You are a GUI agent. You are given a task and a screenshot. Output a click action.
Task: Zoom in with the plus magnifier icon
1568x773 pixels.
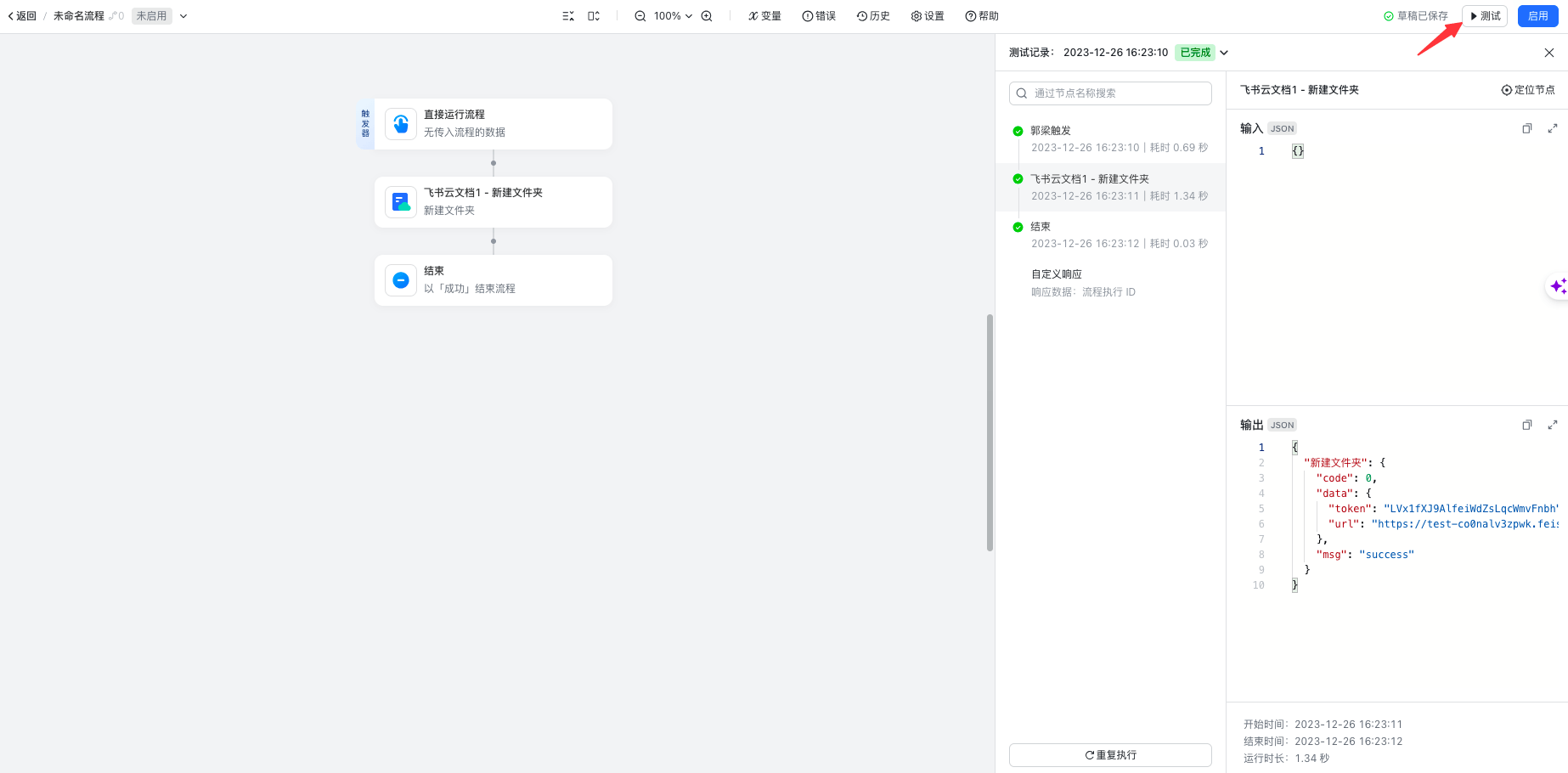pyautogui.click(x=707, y=16)
